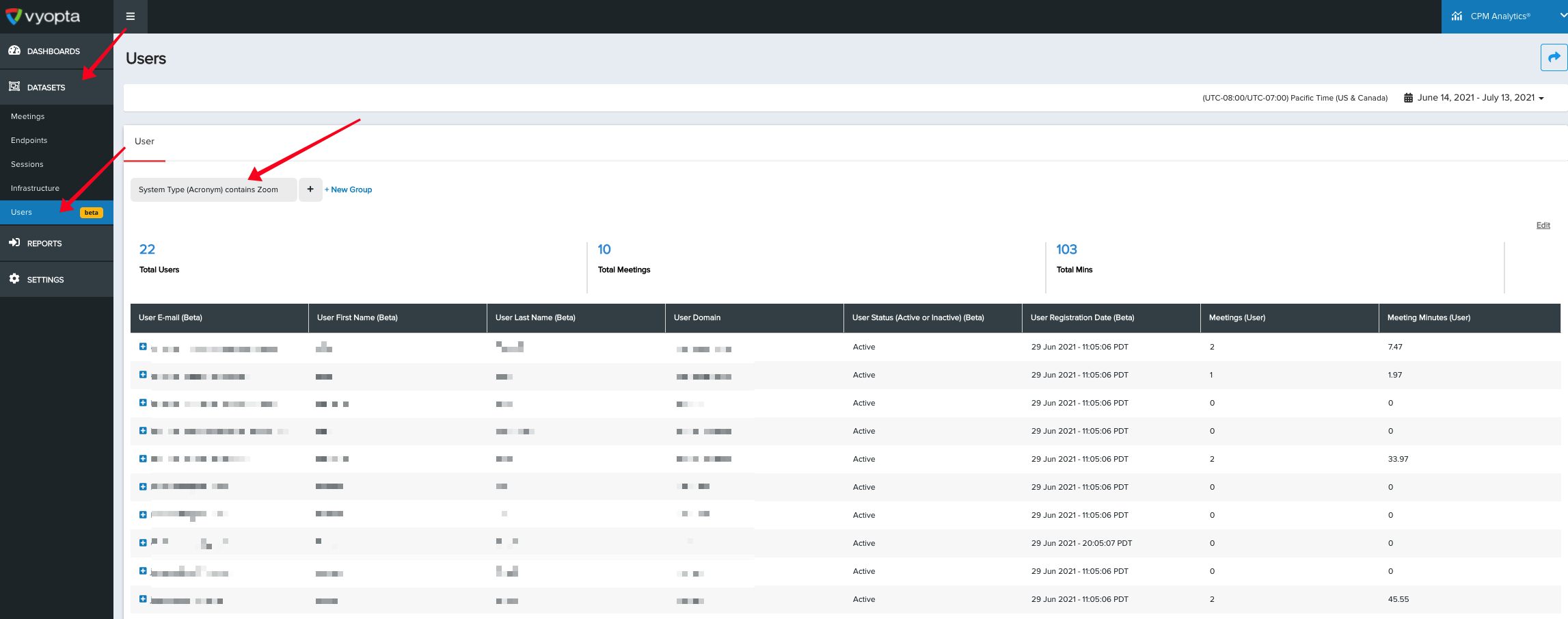Screen dimensions: 1568x619
Task: Click the Edit link above summary
Action: 1543,225
